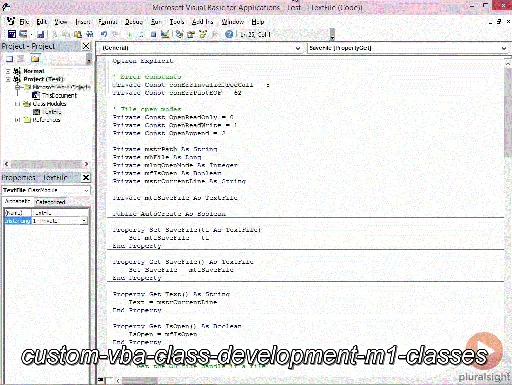This screenshot has height=385, width=512.
Task: Click the Reset stop icon
Action: point(153,34)
